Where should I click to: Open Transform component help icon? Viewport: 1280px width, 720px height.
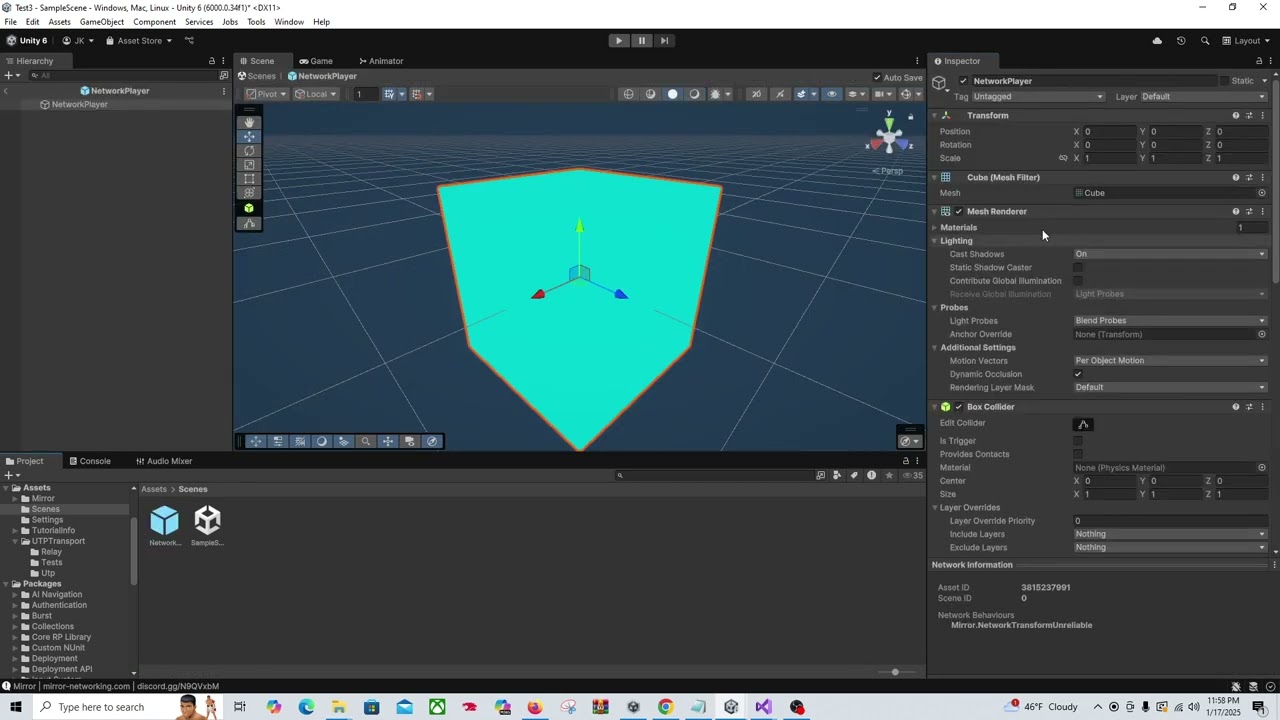pos(1236,115)
